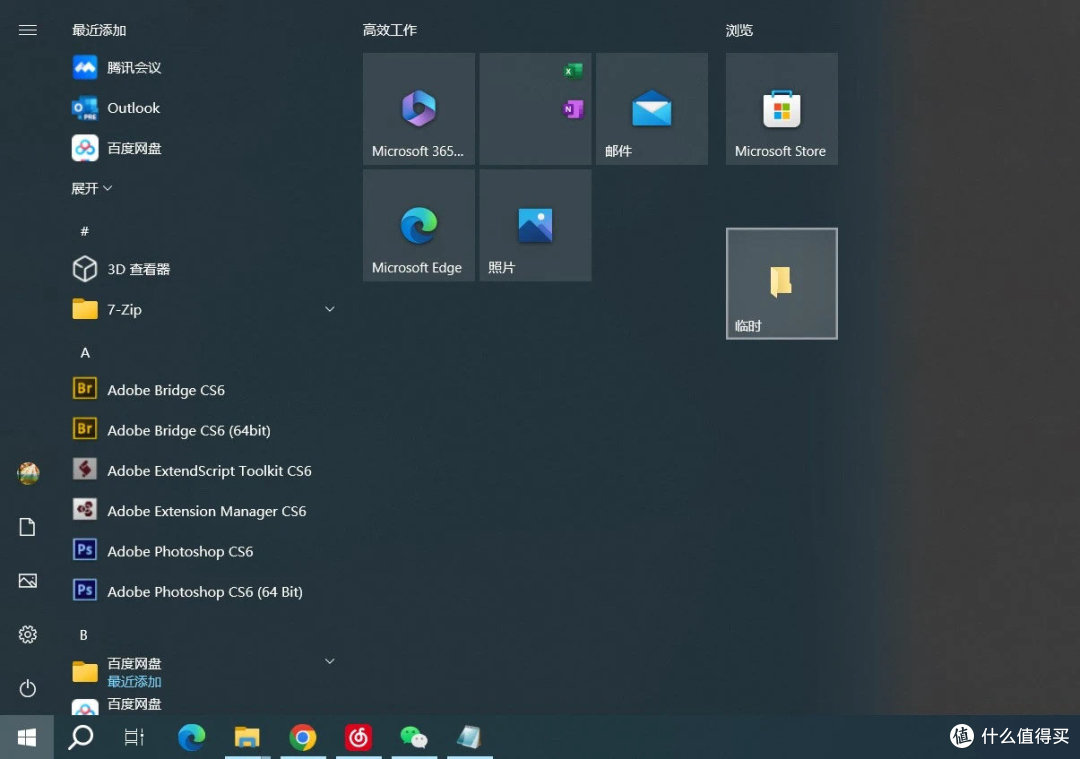Open the Power options button
The image size is (1080, 759).
click(x=28, y=688)
